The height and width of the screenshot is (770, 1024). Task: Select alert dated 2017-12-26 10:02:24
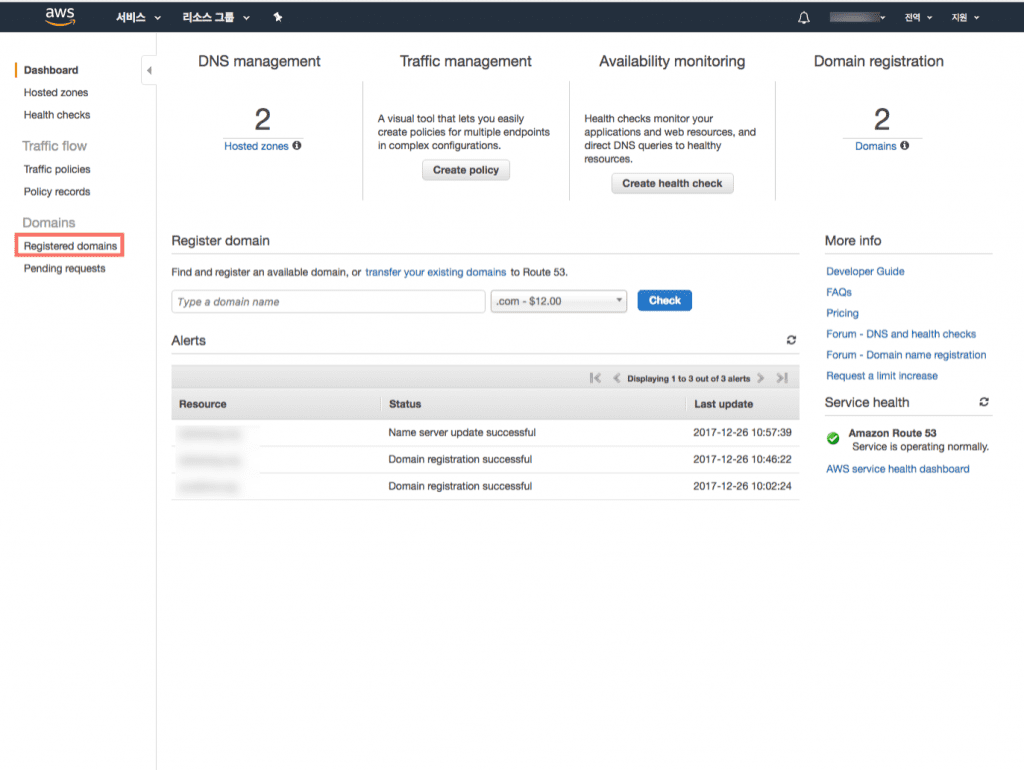(485, 486)
